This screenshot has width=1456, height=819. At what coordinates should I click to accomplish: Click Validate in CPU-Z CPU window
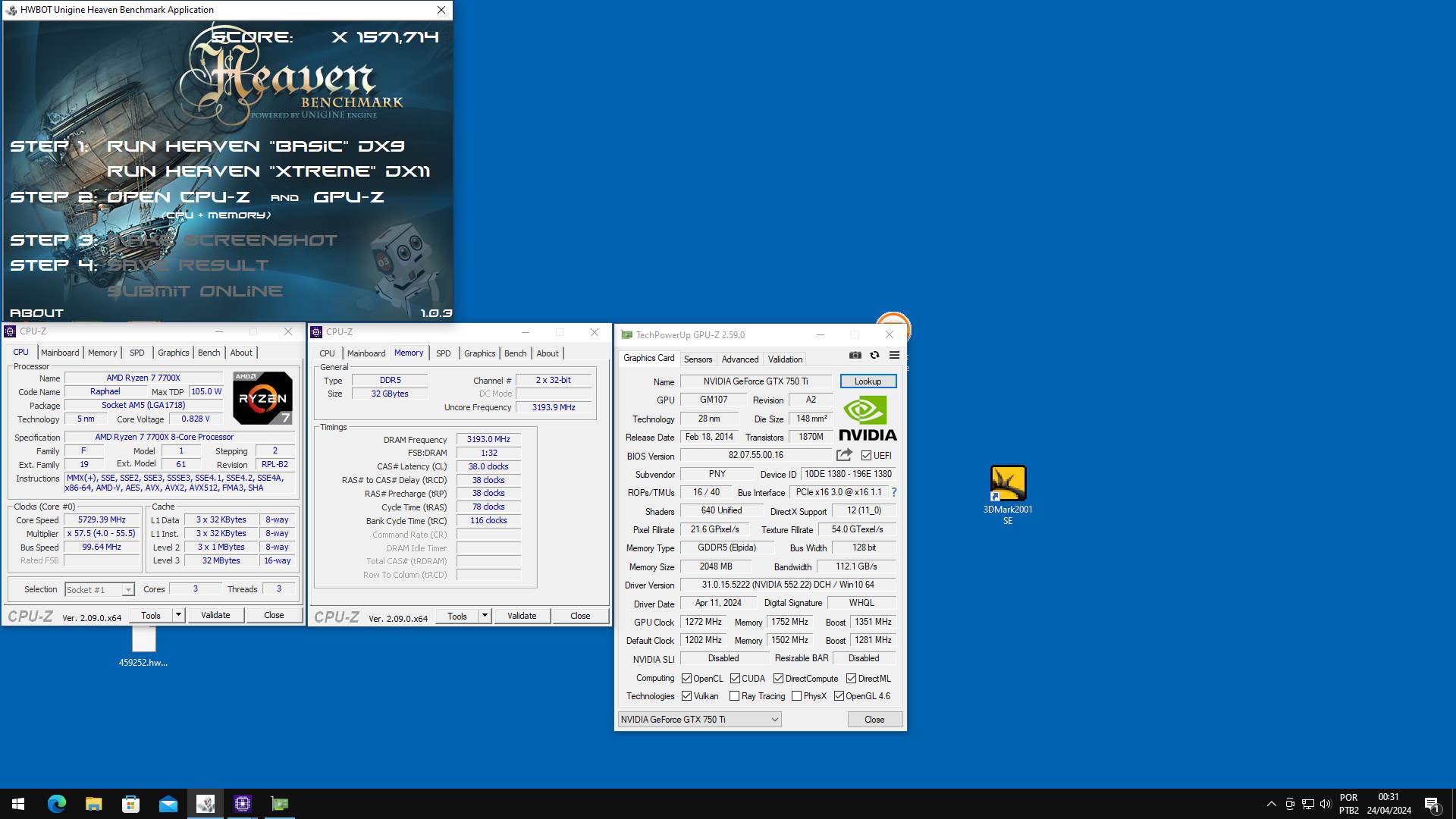click(x=215, y=615)
